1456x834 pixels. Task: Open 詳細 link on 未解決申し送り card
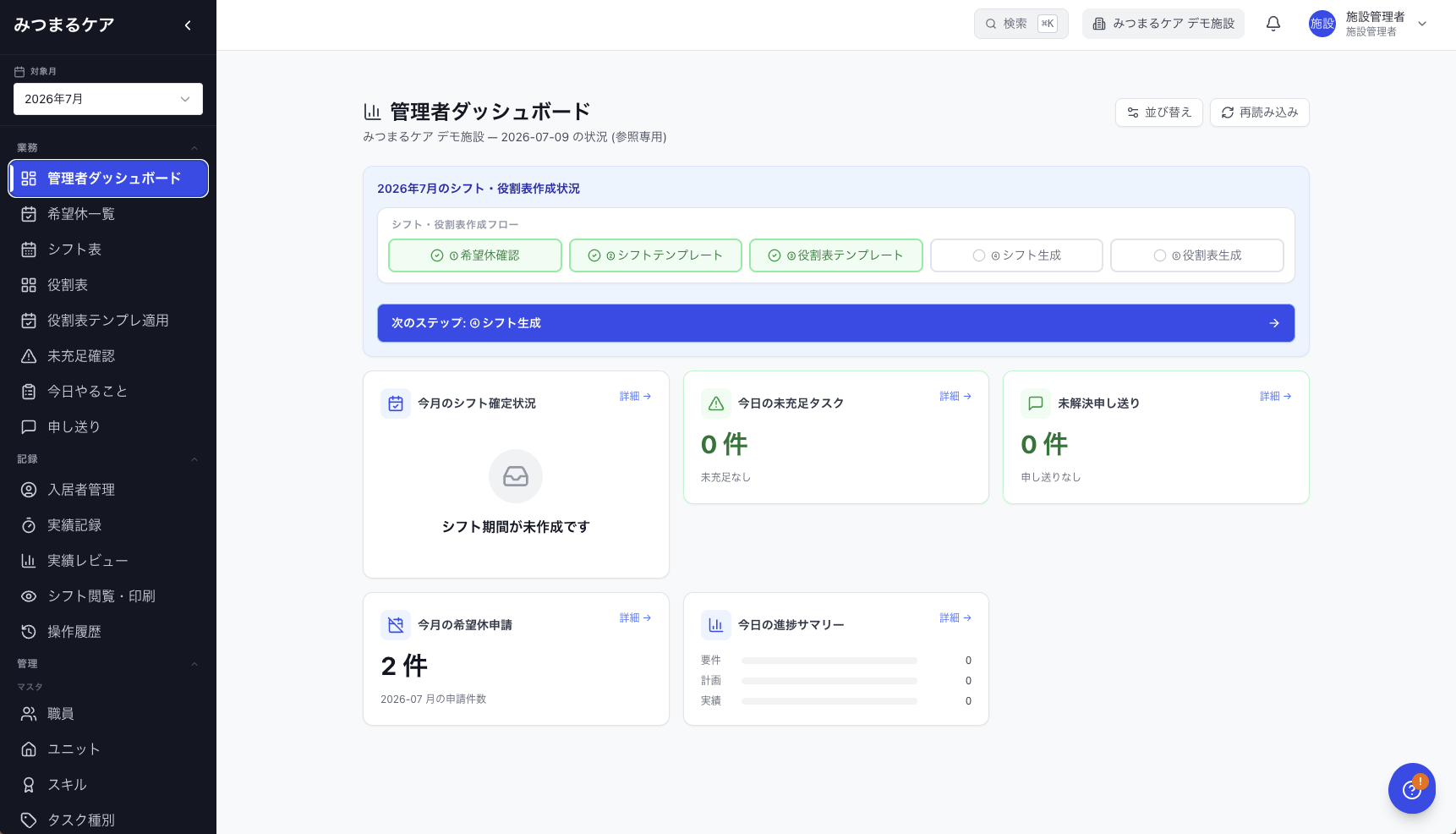pyautogui.click(x=1275, y=396)
